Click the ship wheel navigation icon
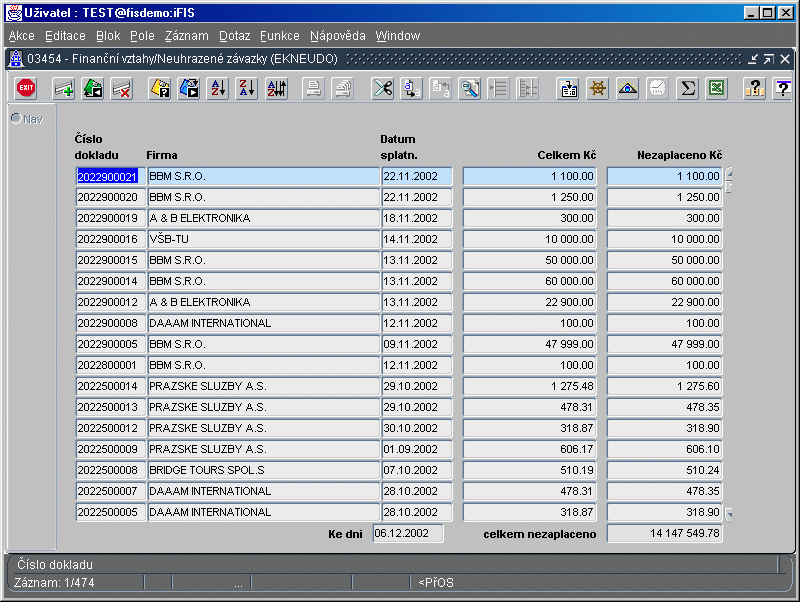 click(x=598, y=89)
